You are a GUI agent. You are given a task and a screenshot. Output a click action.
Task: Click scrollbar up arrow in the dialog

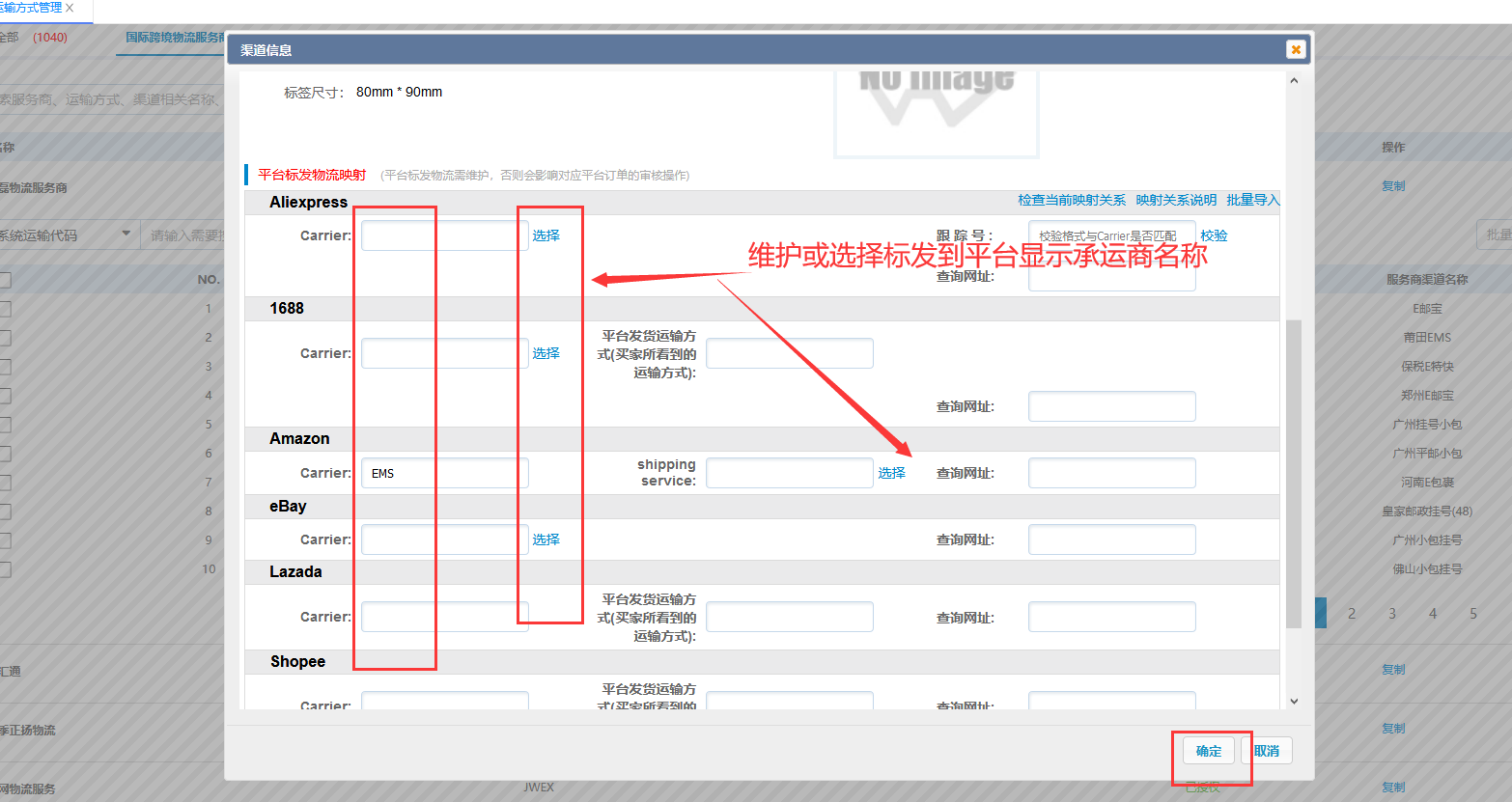click(1294, 81)
